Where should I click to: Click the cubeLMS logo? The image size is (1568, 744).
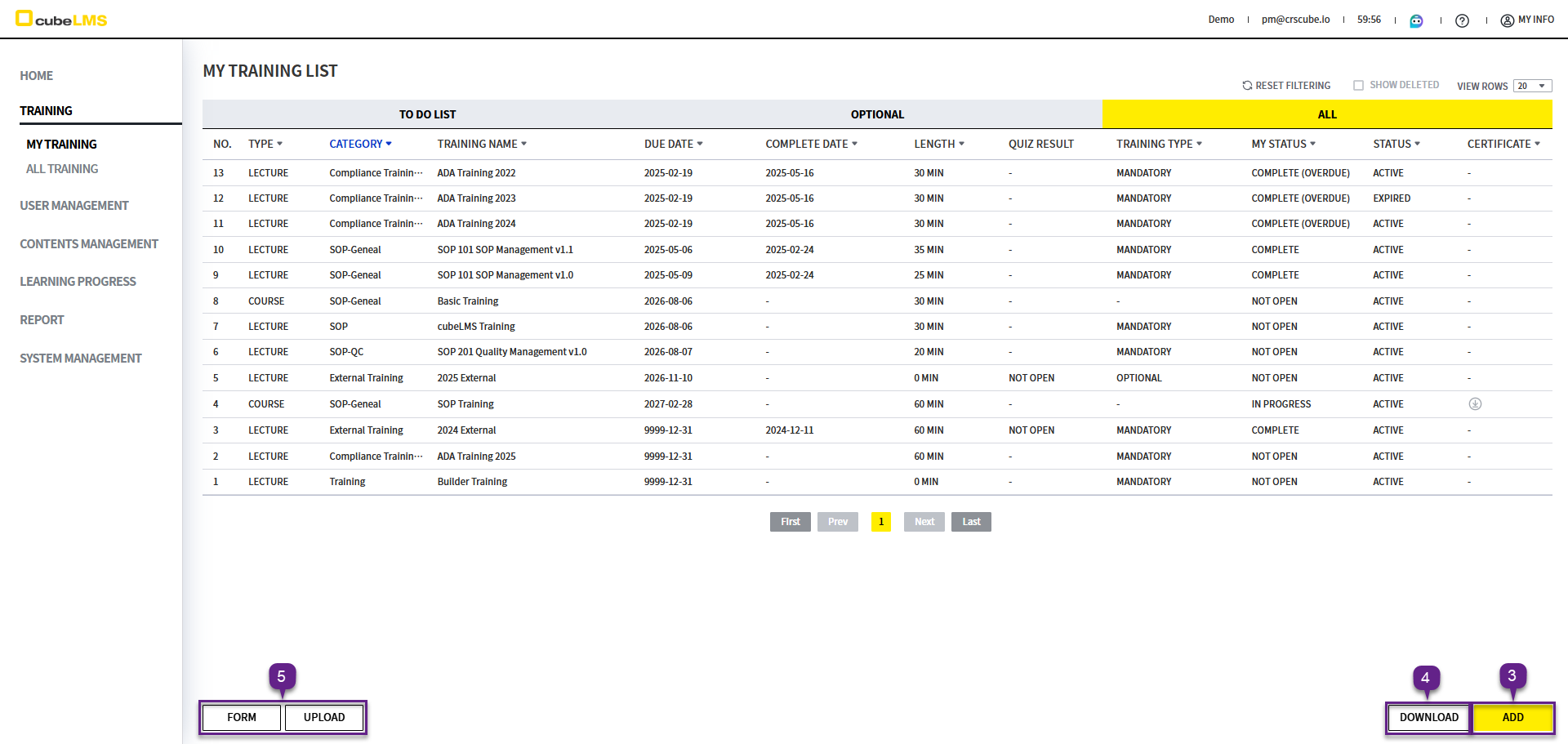61,19
